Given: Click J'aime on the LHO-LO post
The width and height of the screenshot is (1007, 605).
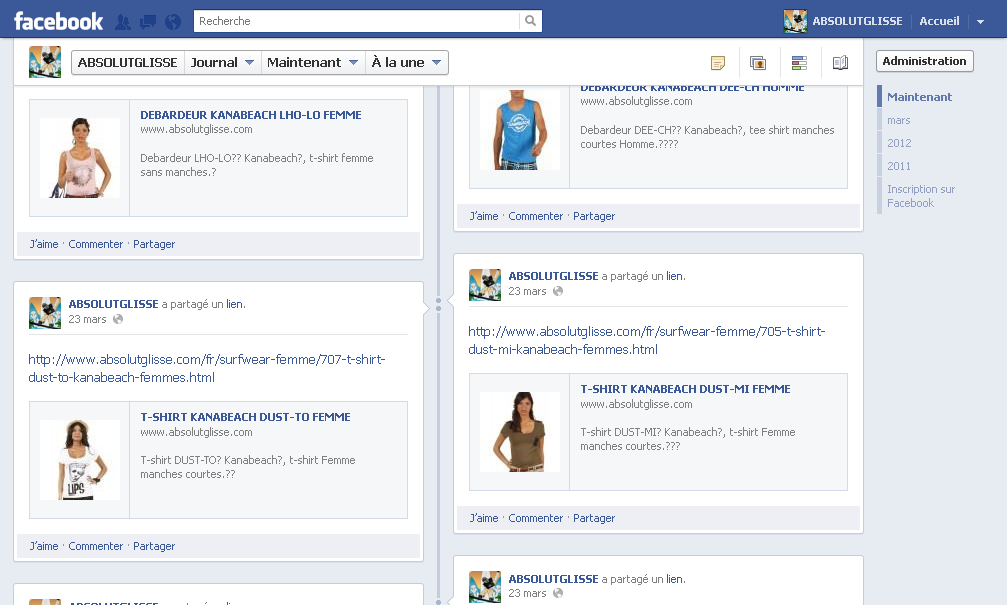Looking at the screenshot, I should pos(44,244).
